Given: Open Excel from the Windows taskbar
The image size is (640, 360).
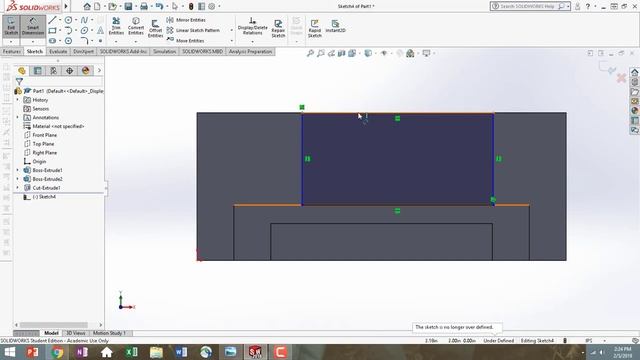Looking at the screenshot, I should pyautogui.click(x=131, y=352).
